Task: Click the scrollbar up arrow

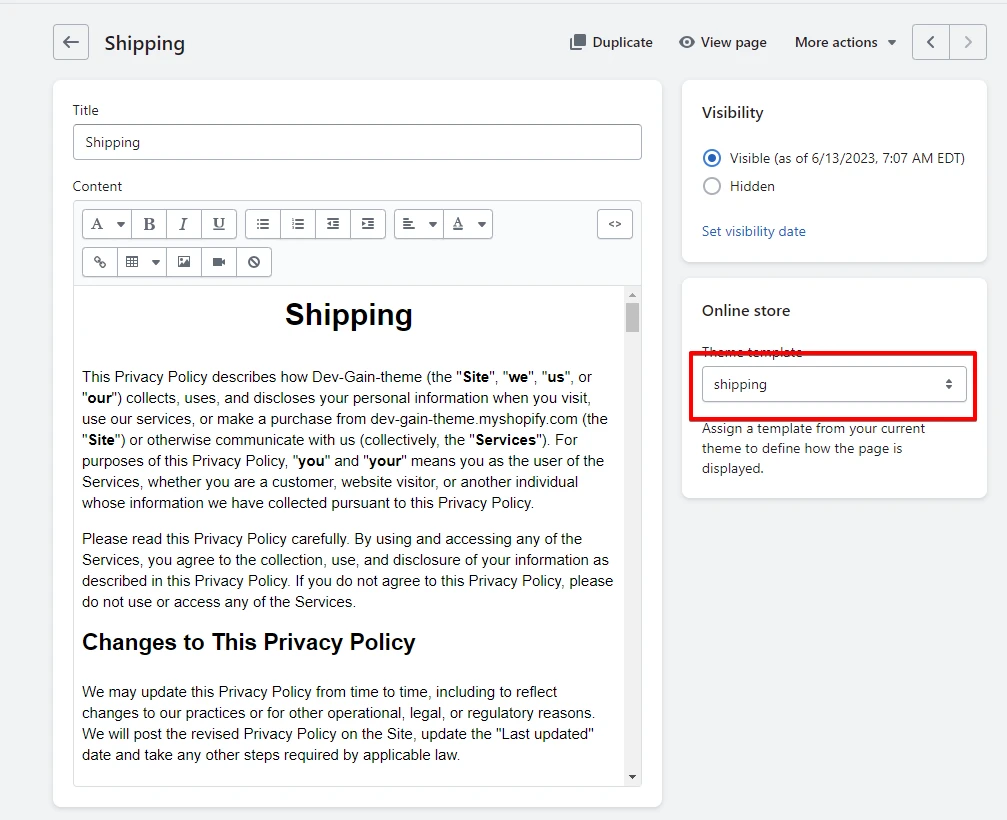Action: (x=633, y=295)
